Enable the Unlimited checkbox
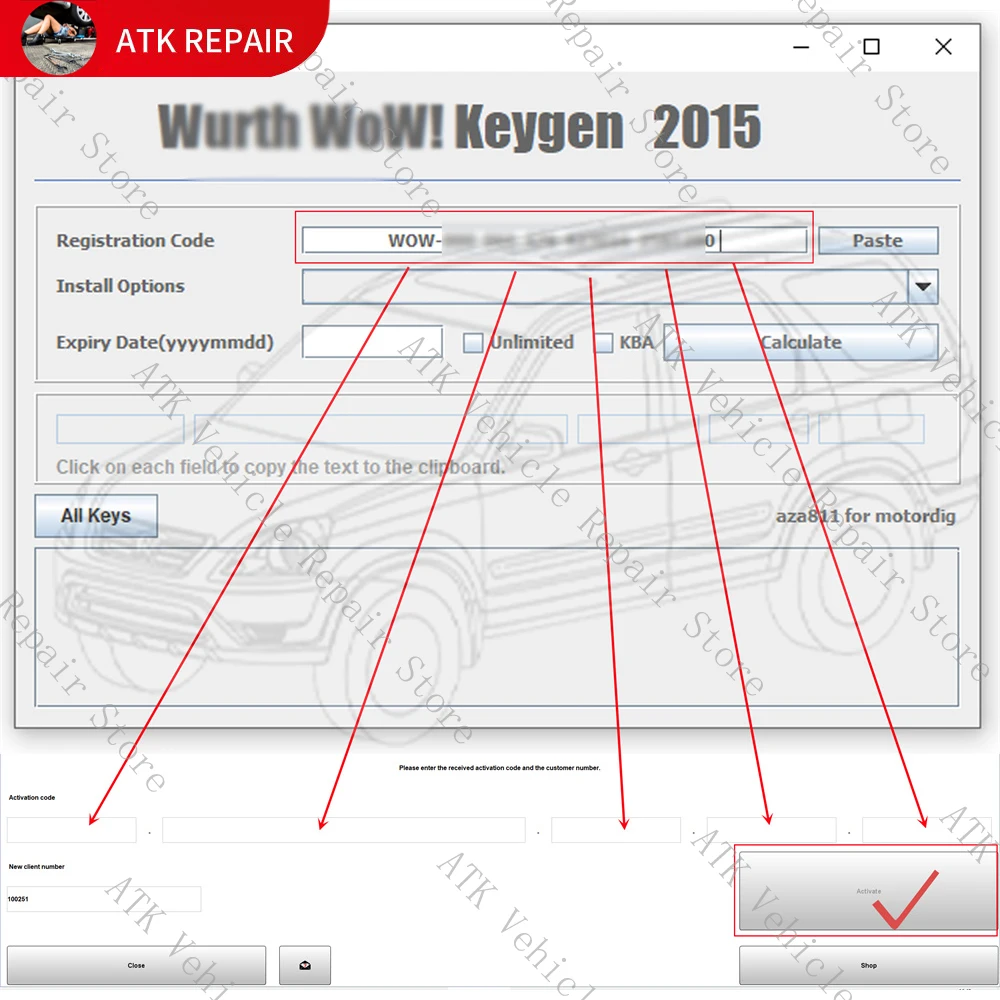The image size is (1000, 1000). point(473,342)
